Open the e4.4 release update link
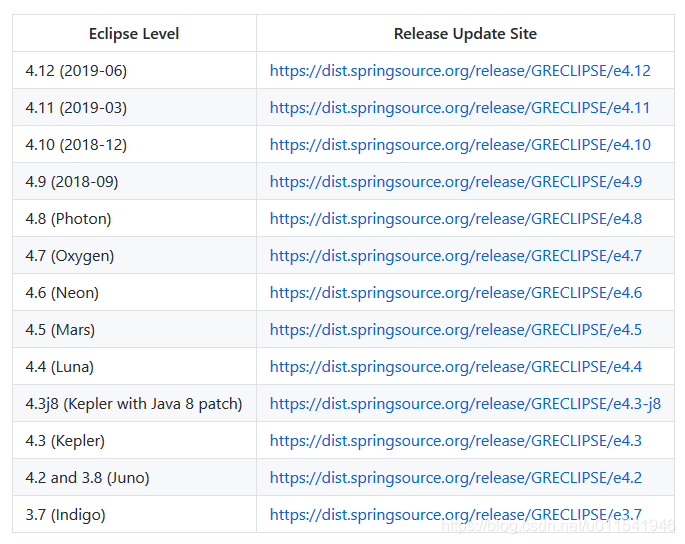Viewport: 685px width, 544px height. 456,367
